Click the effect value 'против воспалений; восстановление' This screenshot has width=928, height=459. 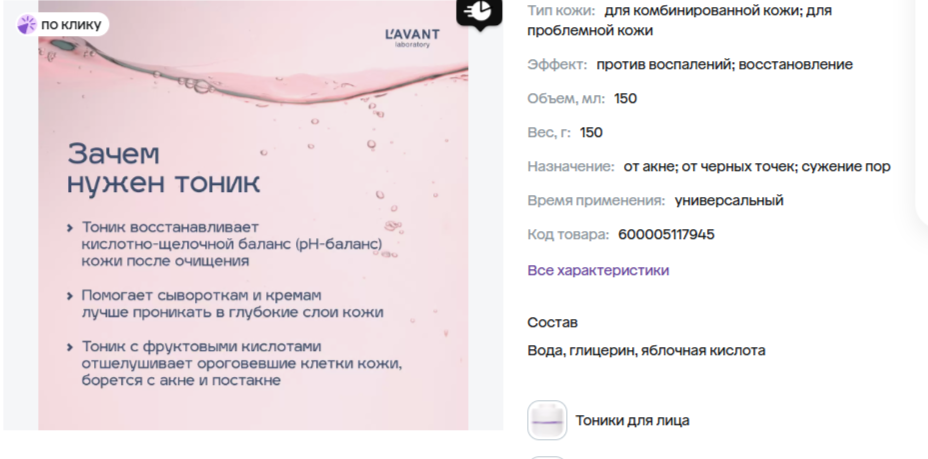[724, 64]
